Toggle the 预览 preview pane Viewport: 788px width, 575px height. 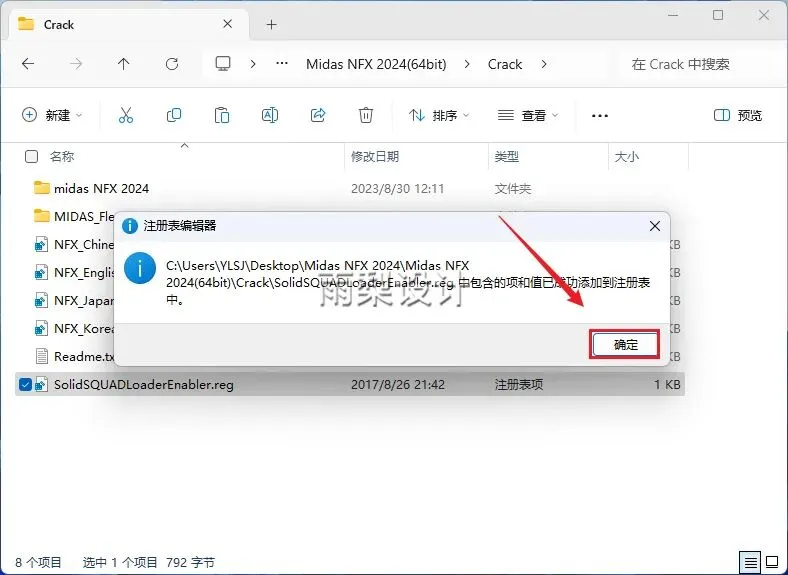point(738,115)
